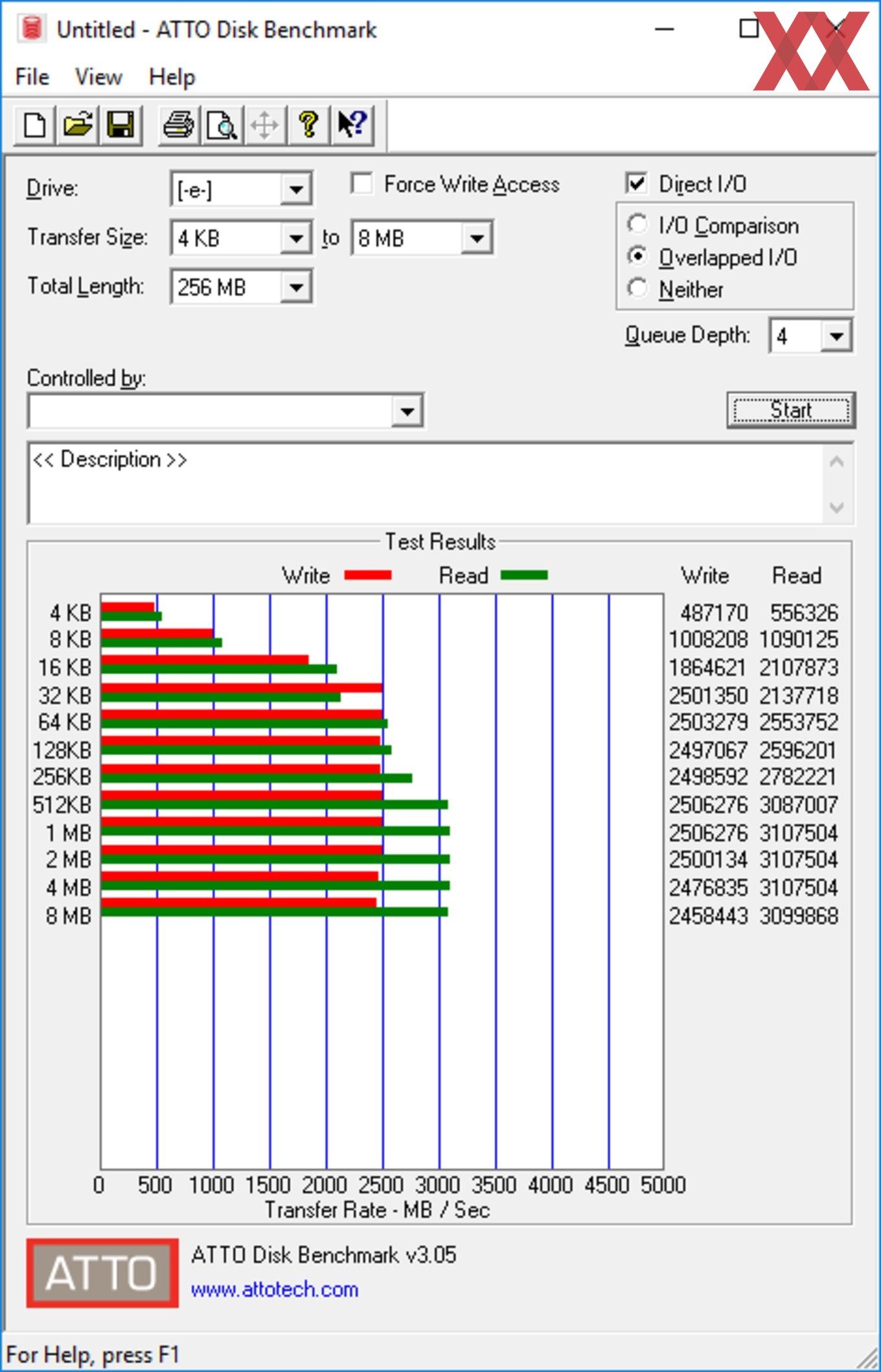Screen dimensions: 881x1372
Task: Click read value 3099868
Action: (799, 916)
